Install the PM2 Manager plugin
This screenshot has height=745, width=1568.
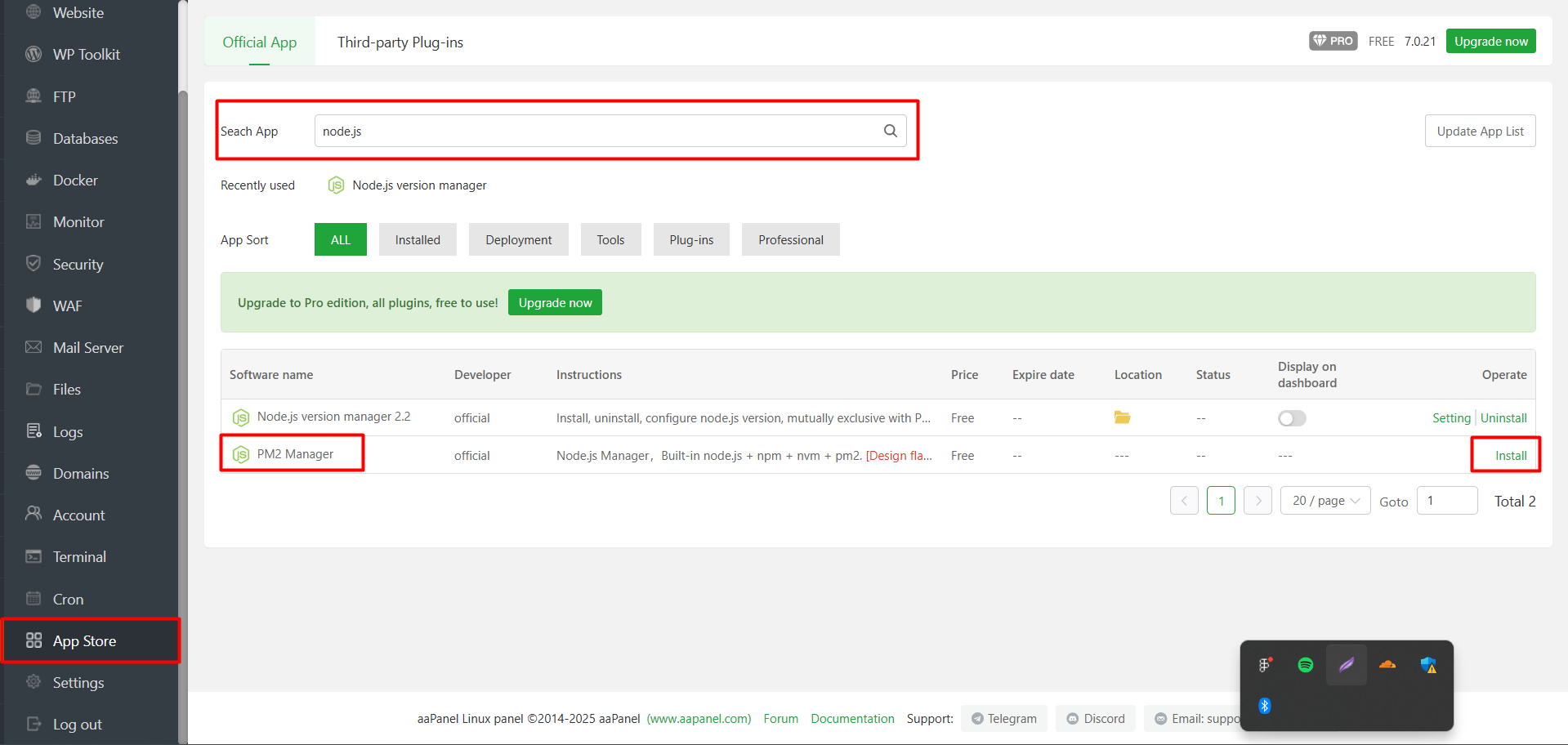coord(1506,455)
